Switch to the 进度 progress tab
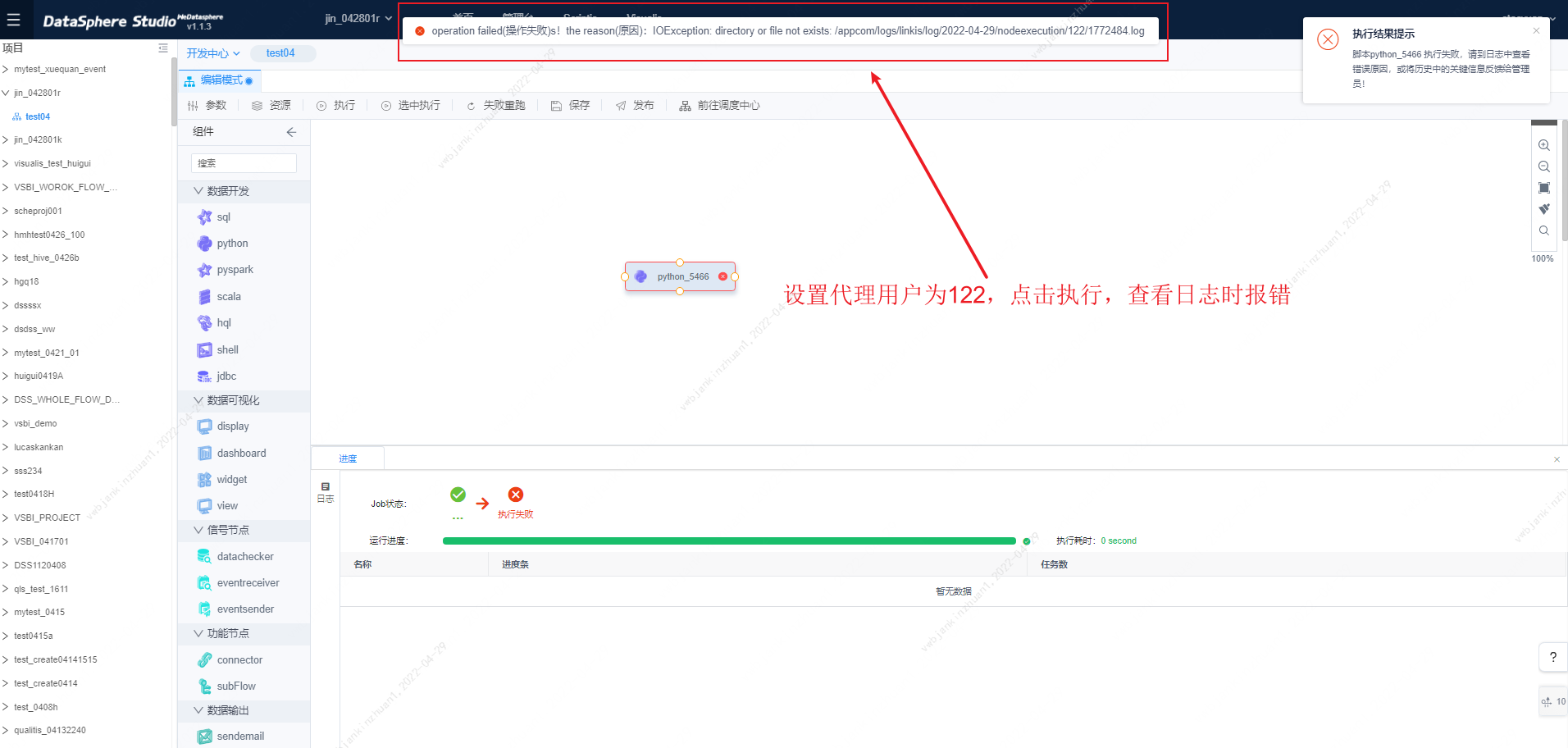 pyautogui.click(x=348, y=458)
